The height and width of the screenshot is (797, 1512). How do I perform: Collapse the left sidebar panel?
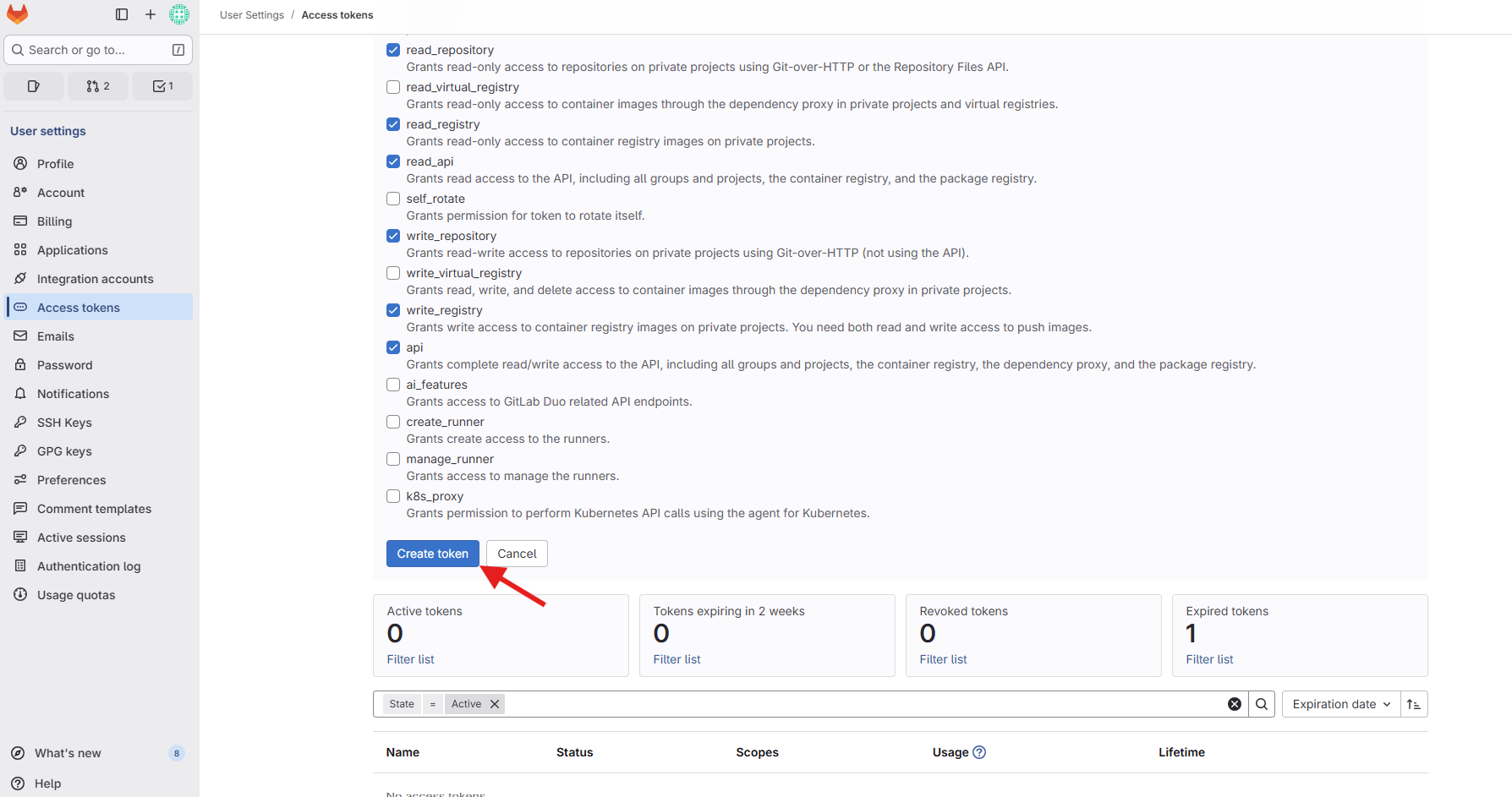pyautogui.click(x=122, y=14)
